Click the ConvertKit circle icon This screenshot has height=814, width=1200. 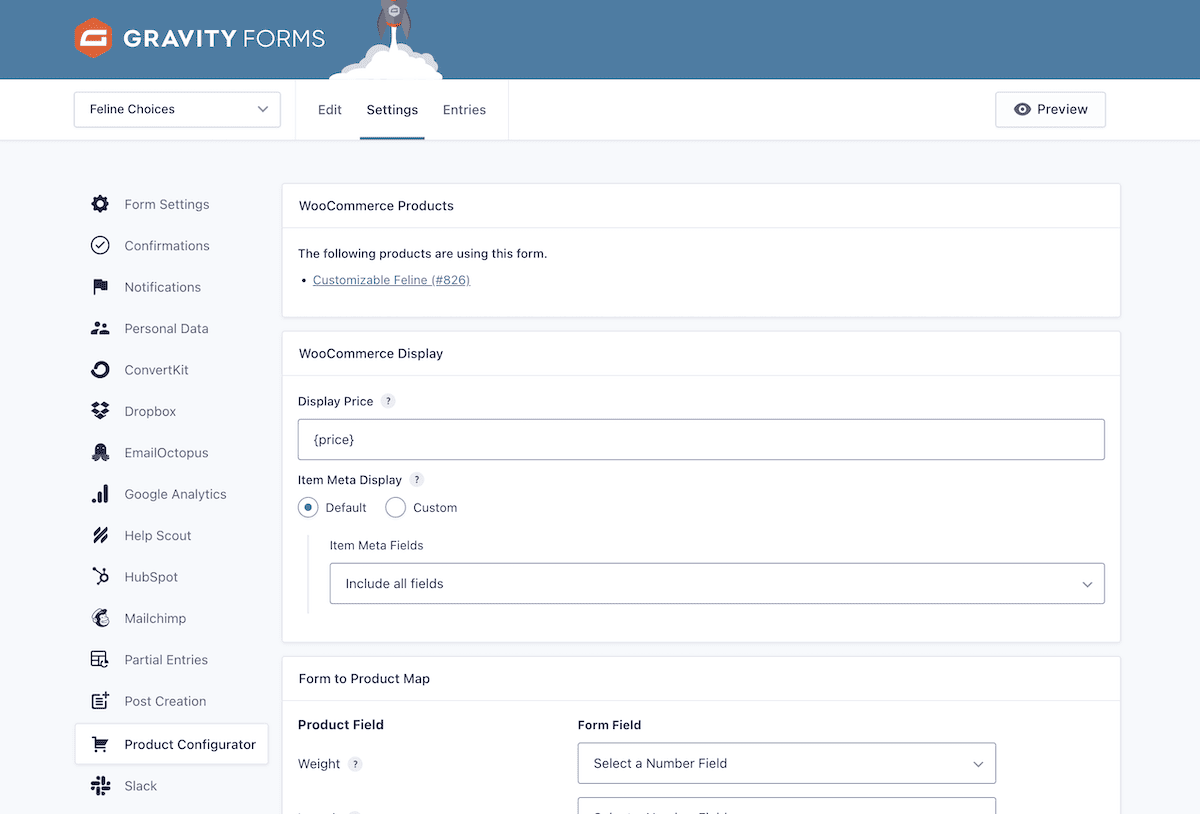coord(100,370)
